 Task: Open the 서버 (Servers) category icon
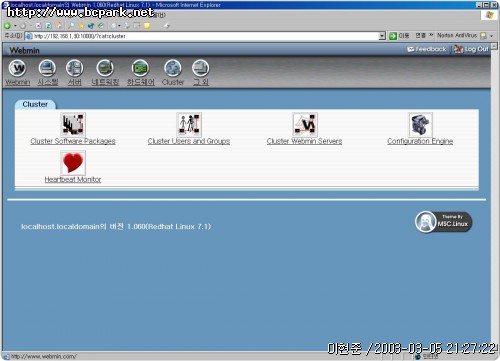point(74,68)
